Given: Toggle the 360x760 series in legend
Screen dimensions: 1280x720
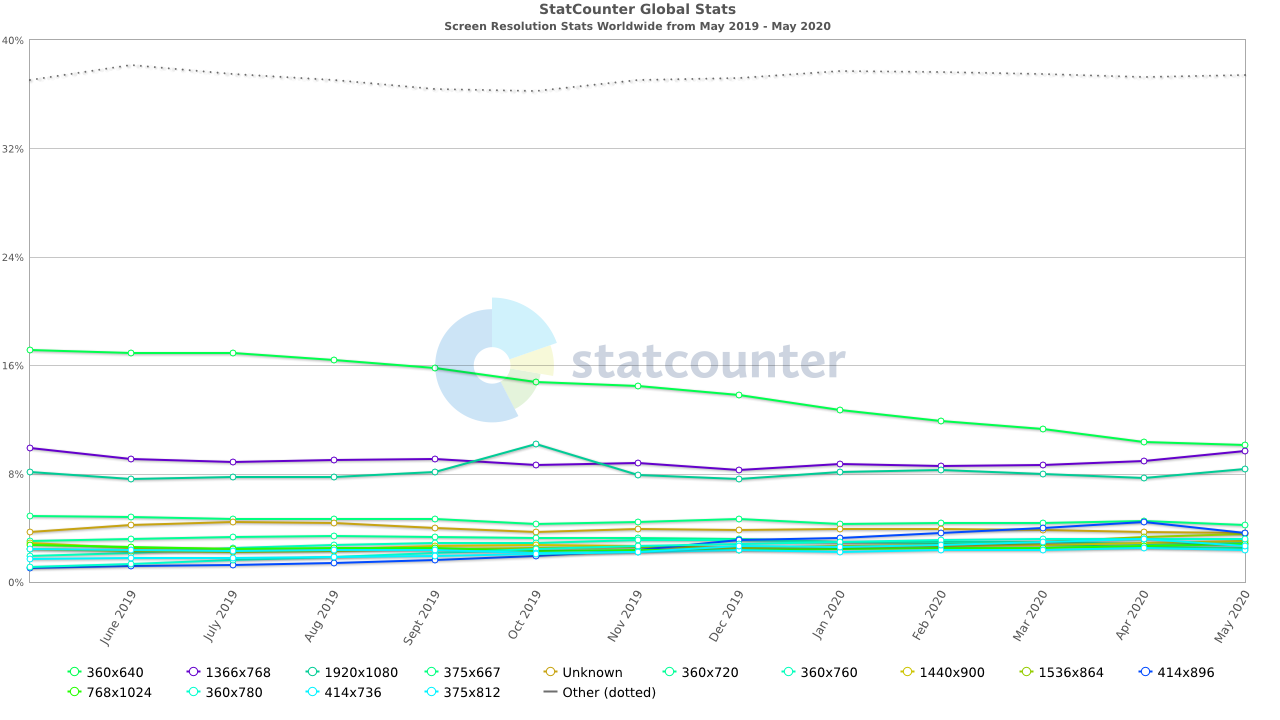Looking at the screenshot, I should [829, 672].
